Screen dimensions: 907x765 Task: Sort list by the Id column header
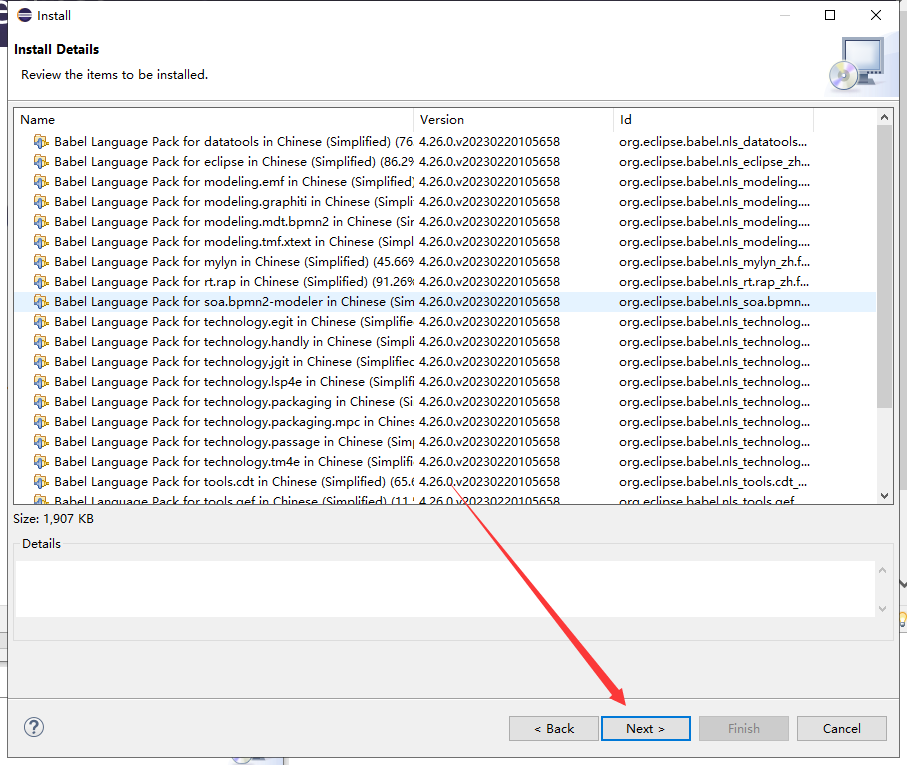tap(713, 120)
